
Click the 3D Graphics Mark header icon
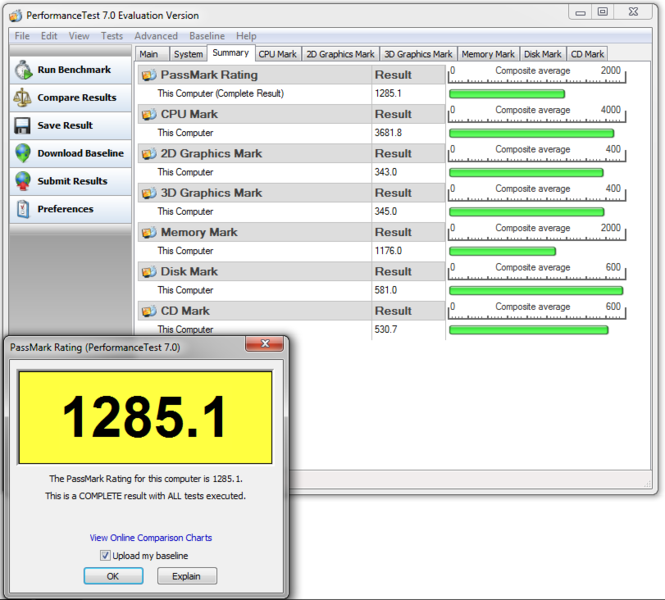coord(149,193)
